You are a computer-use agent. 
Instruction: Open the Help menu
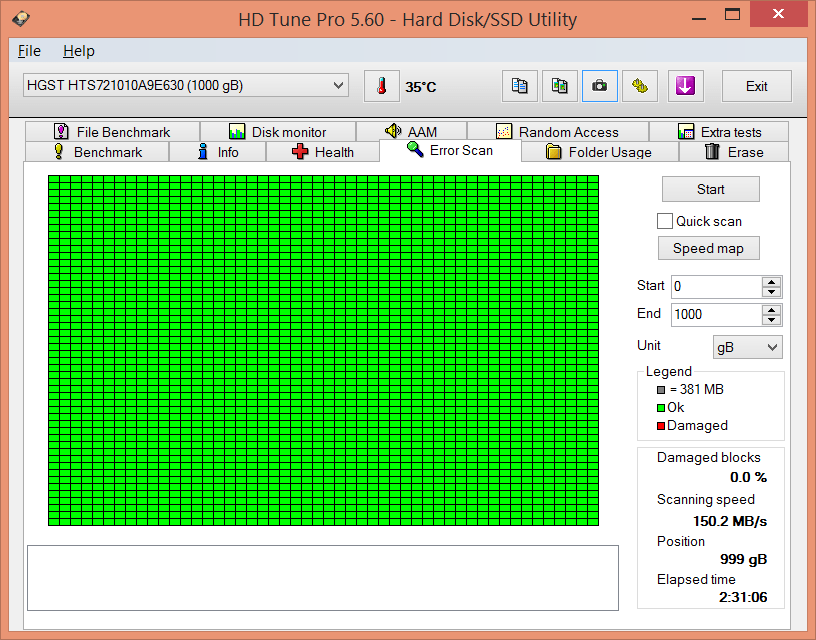coord(79,51)
